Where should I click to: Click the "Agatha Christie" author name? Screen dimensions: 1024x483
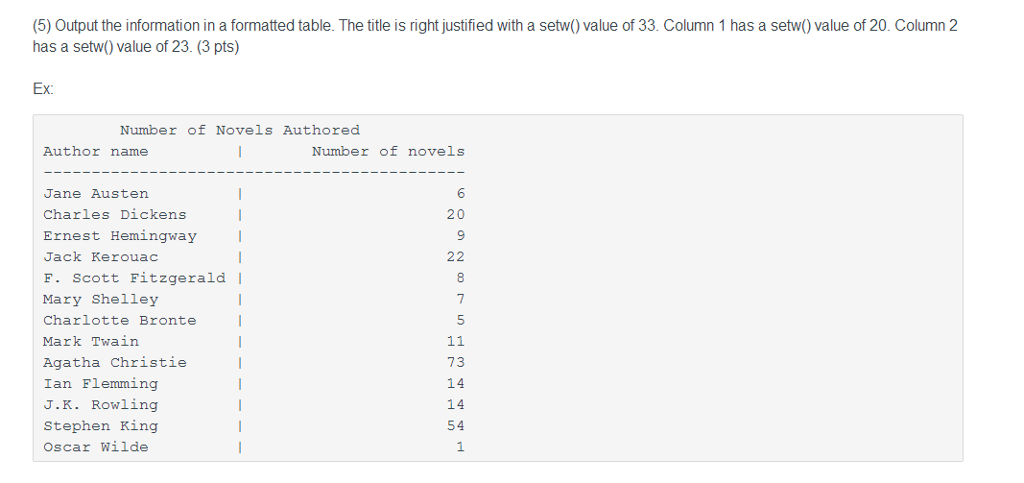[x=114, y=362]
